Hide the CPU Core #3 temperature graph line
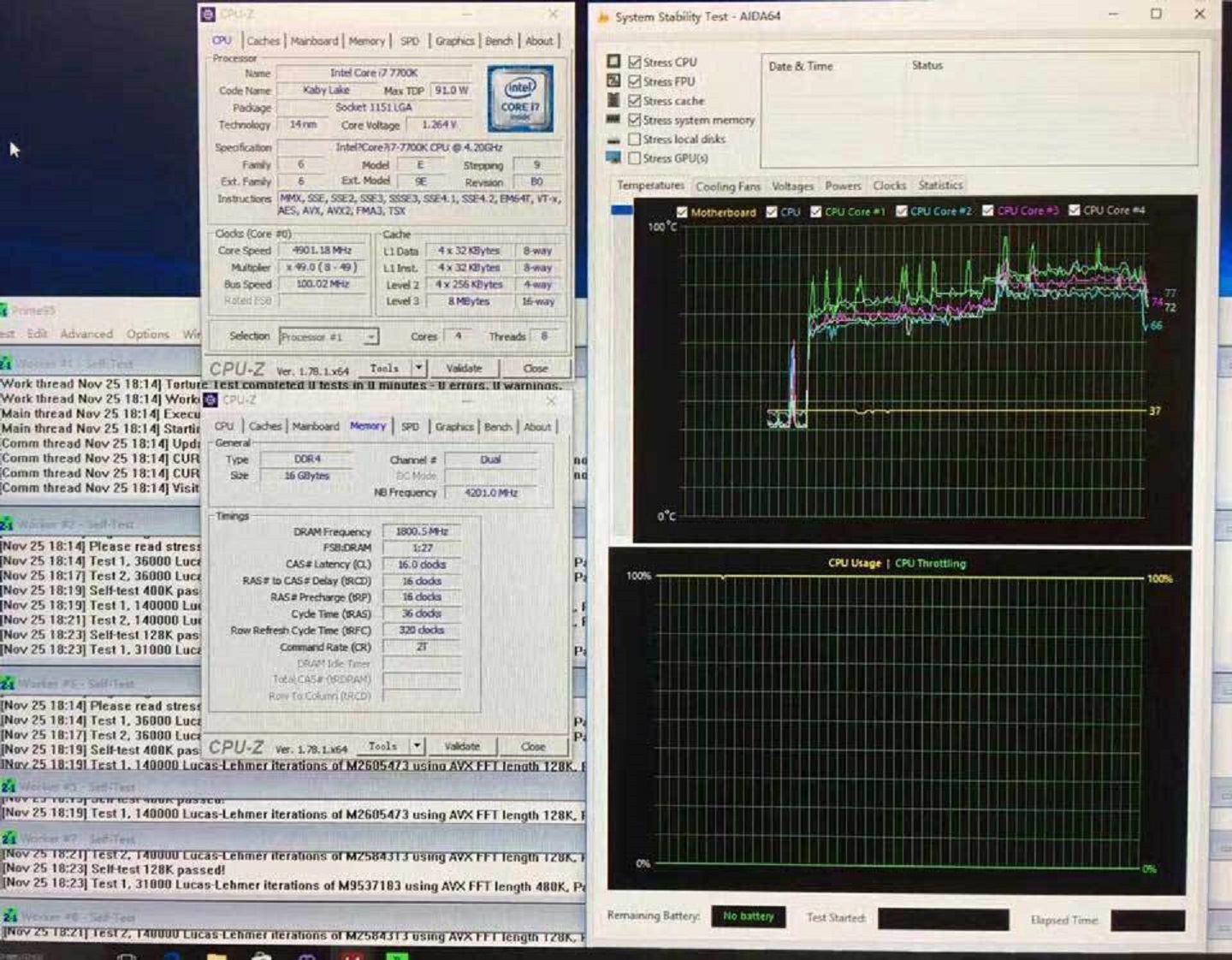The image size is (1232, 960). click(988, 210)
